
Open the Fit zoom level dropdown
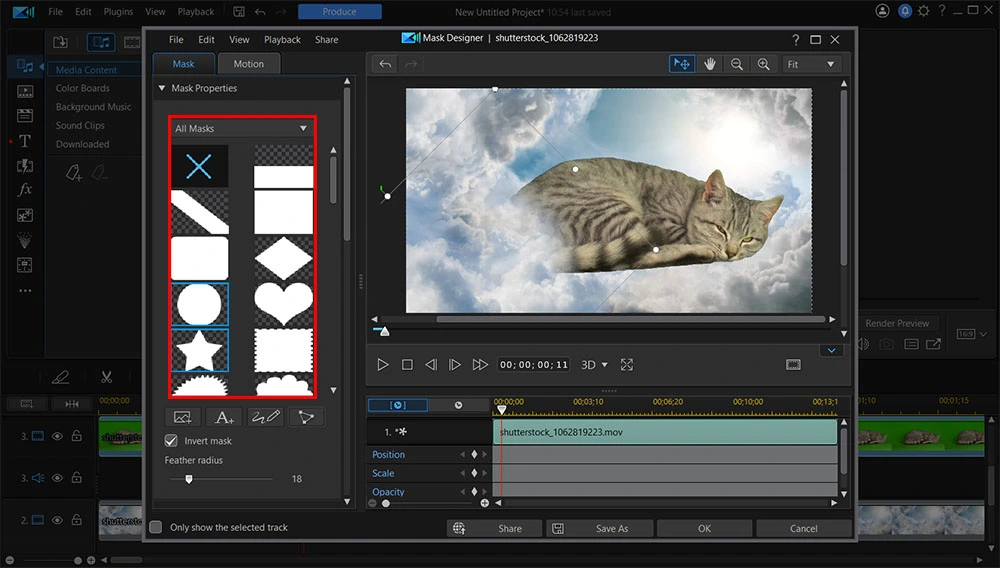810,64
